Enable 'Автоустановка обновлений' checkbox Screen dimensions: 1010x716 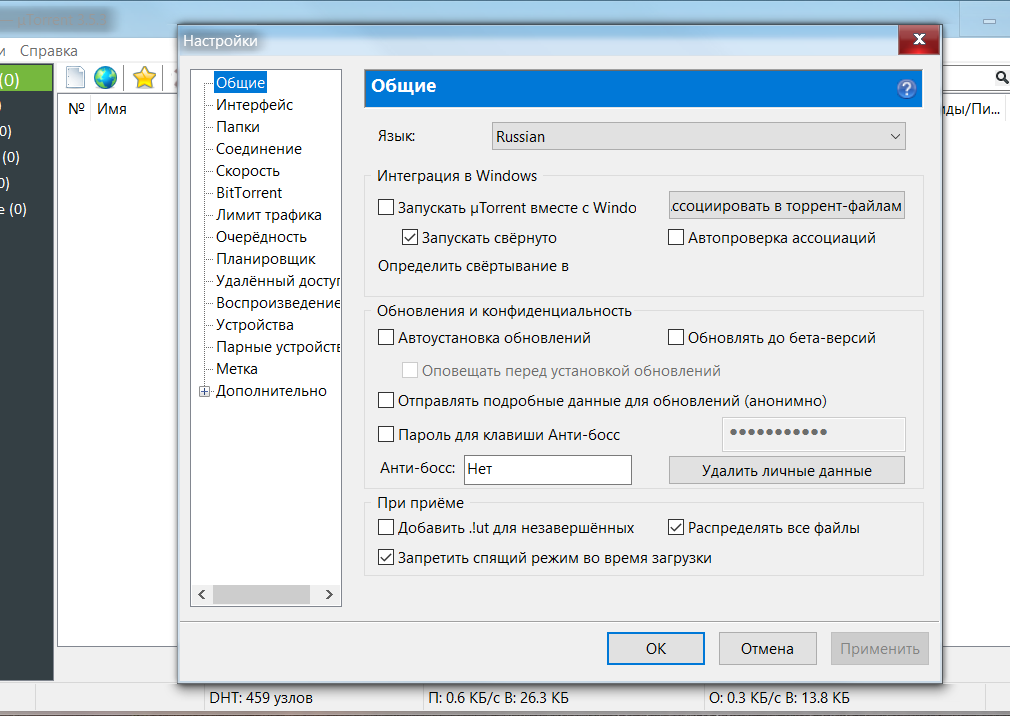[386, 337]
